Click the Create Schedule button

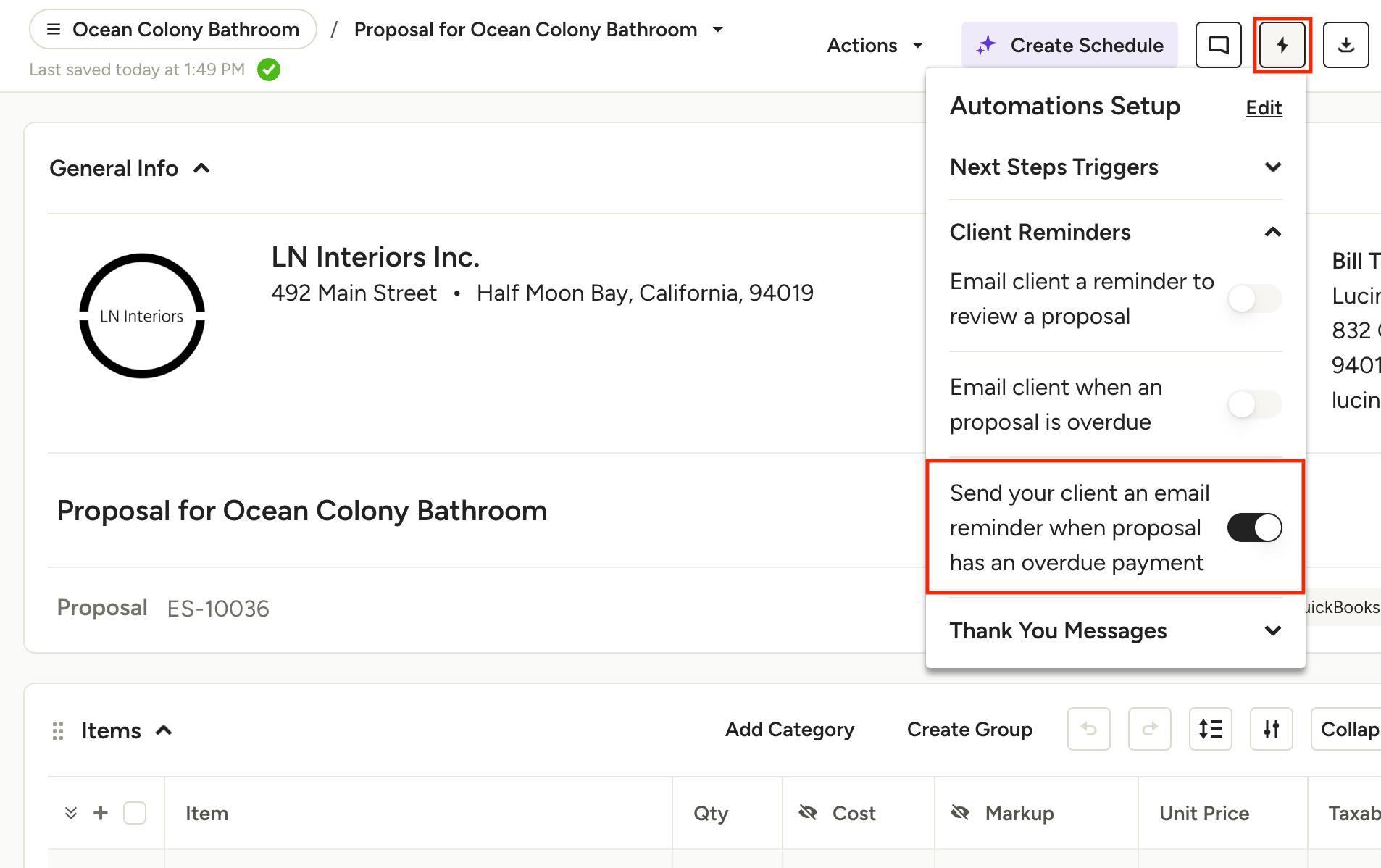pyautogui.click(x=1069, y=45)
